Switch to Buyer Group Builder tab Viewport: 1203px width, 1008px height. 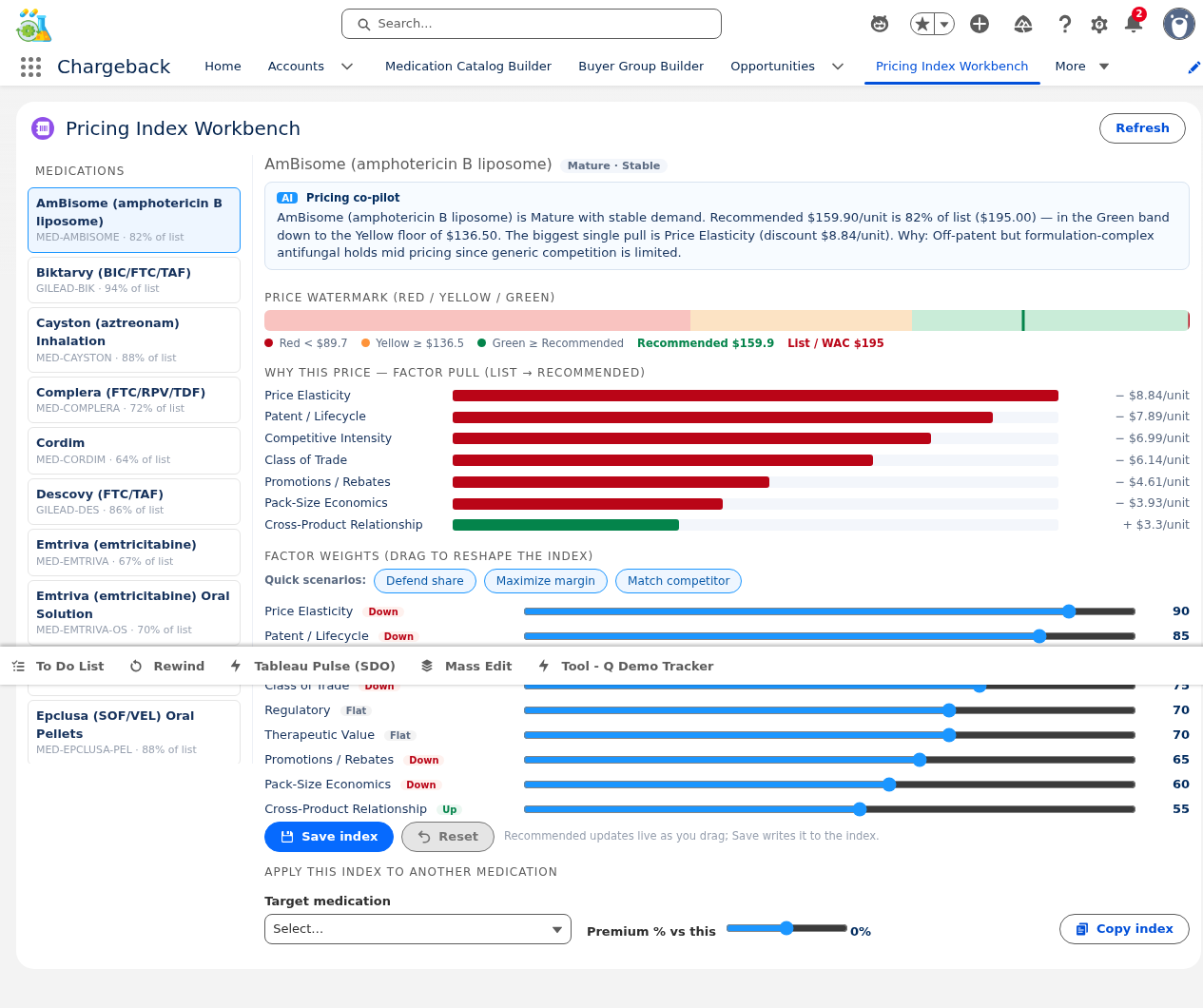tap(641, 67)
